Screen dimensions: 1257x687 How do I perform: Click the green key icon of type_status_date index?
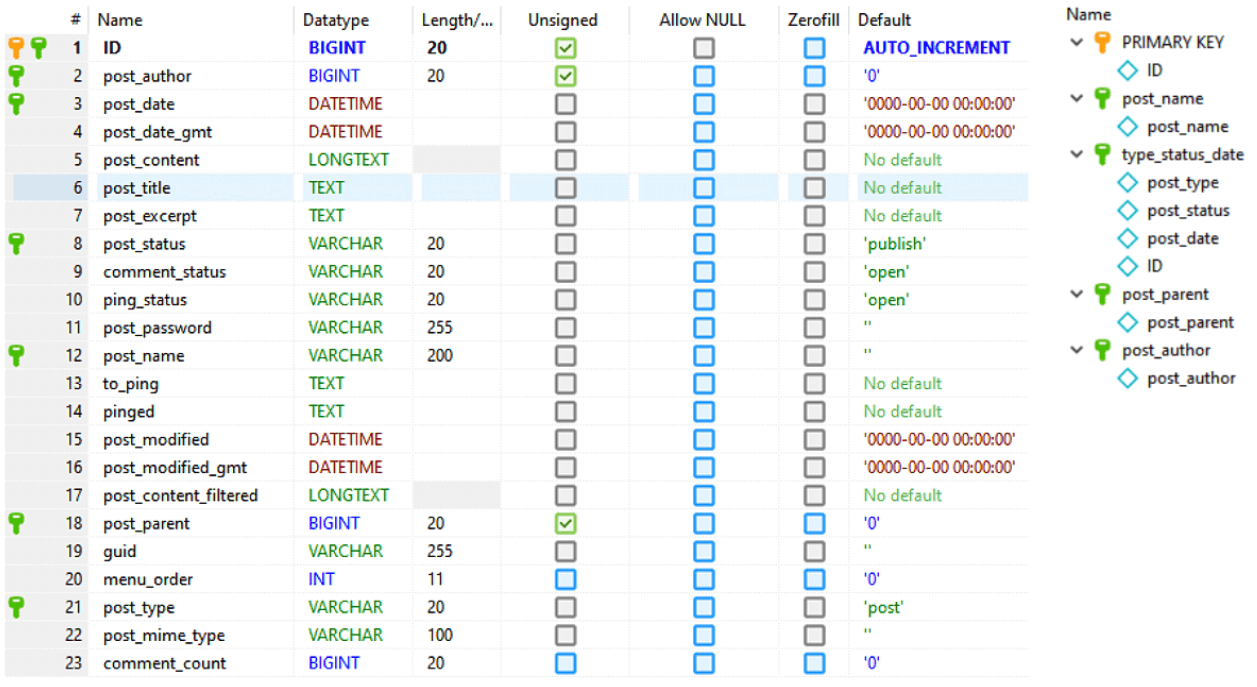coord(1102,154)
